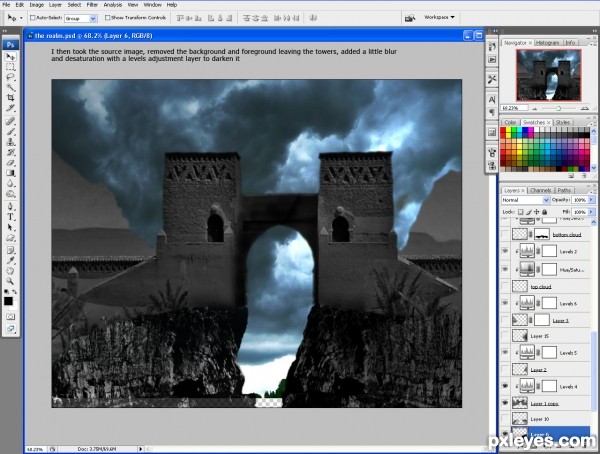This screenshot has width=600, height=454.
Task: Select the Layer 2 layer row
Action: [546, 369]
